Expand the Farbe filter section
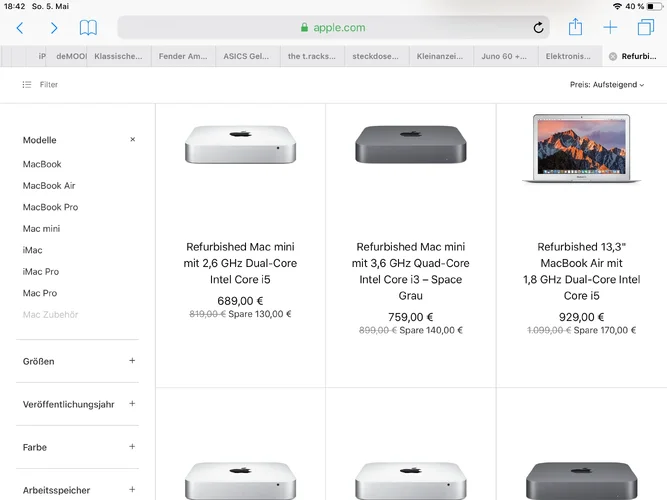Image resolution: width=667 pixels, height=500 pixels. pyautogui.click(x=132, y=446)
